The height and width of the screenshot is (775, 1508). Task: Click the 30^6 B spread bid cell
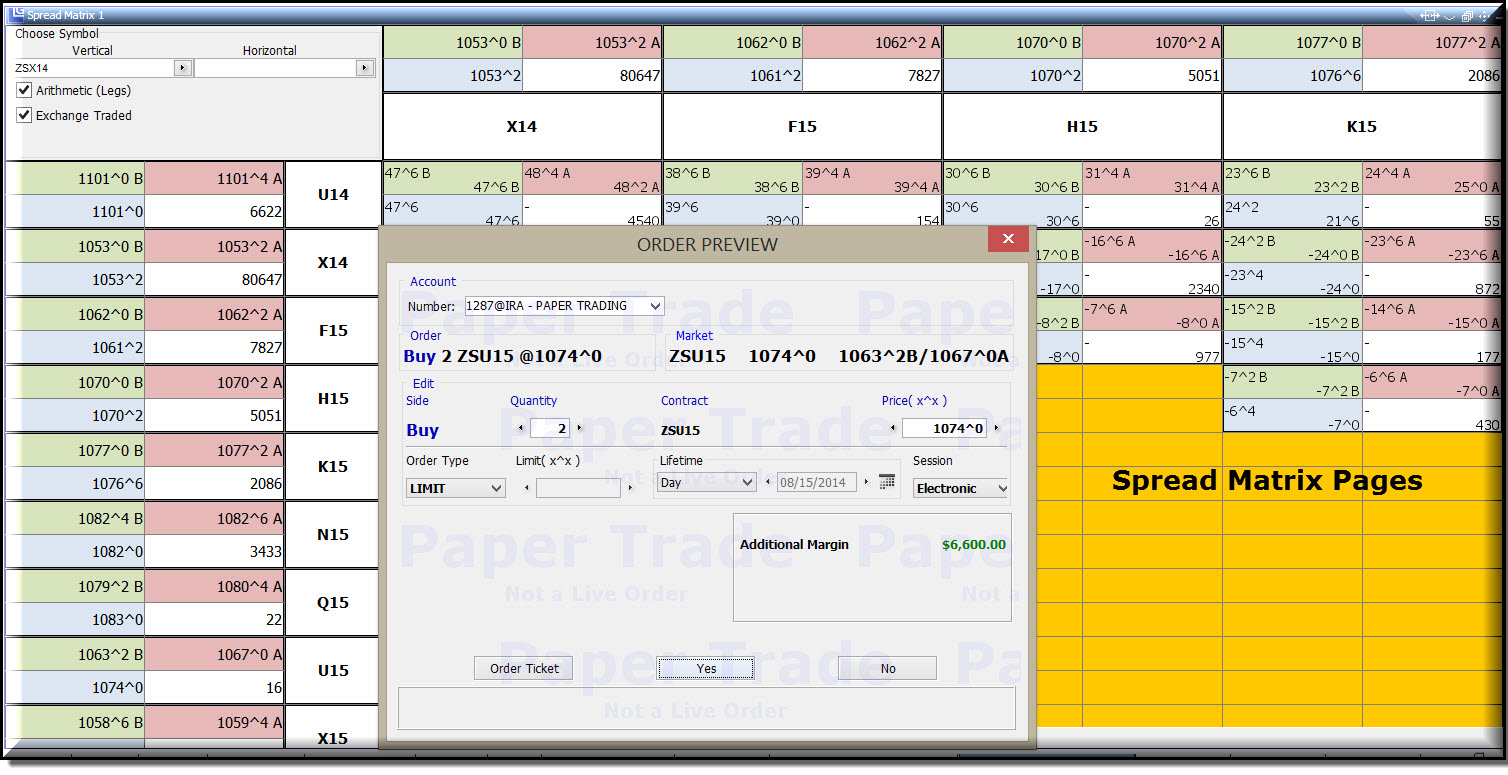1013,179
